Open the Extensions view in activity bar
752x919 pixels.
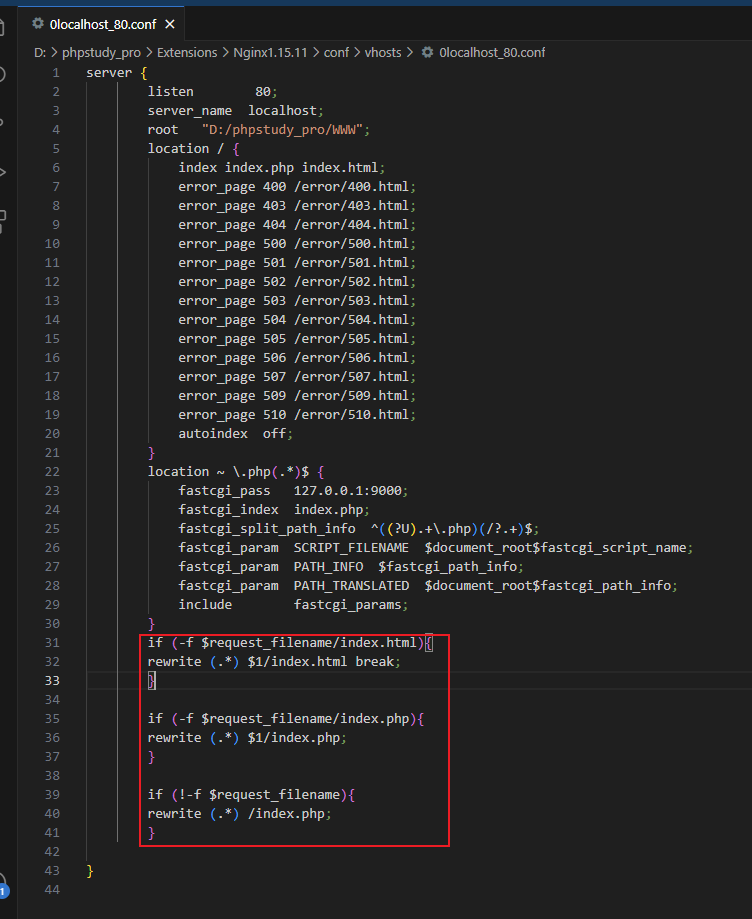tap(3, 217)
